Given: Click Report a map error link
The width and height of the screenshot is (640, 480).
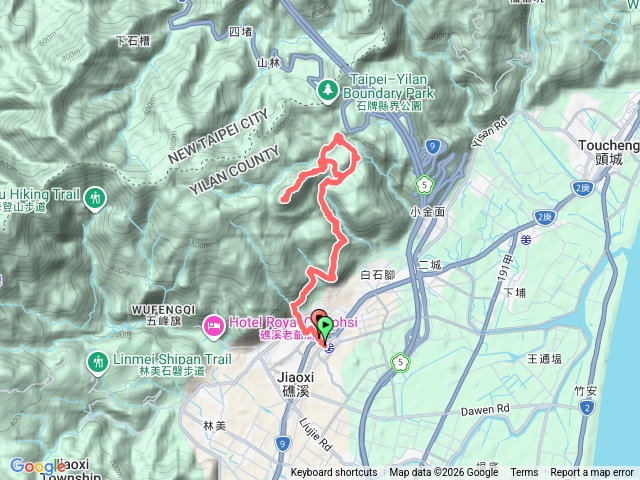Looking at the screenshot, I should 592,472.
